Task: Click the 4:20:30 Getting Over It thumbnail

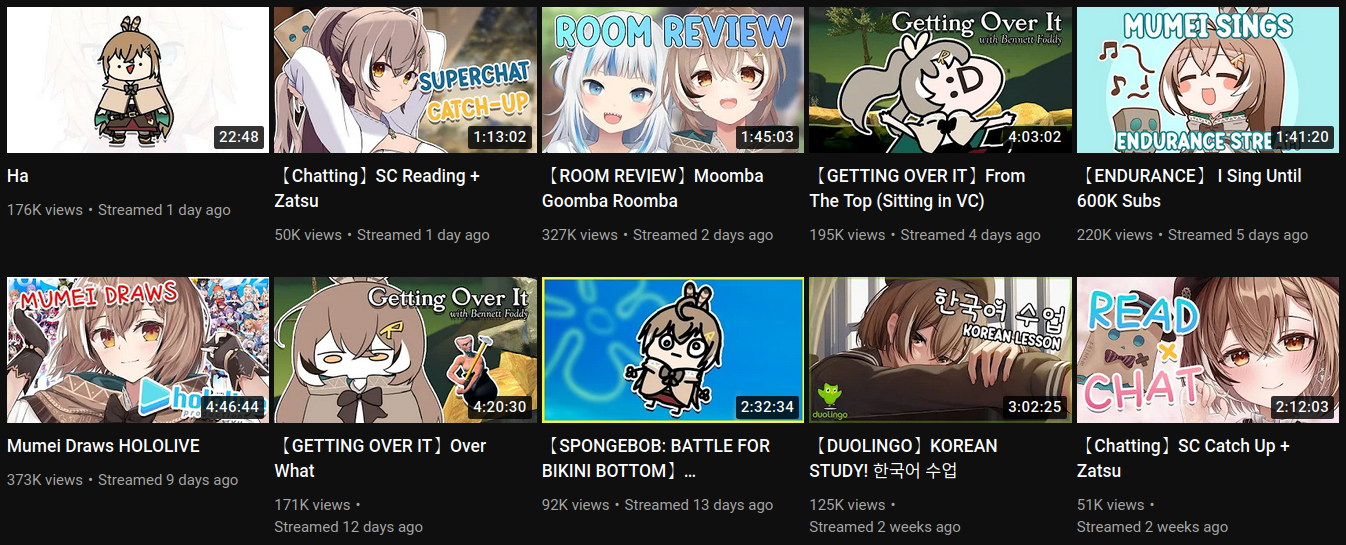Action: coord(405,350)
